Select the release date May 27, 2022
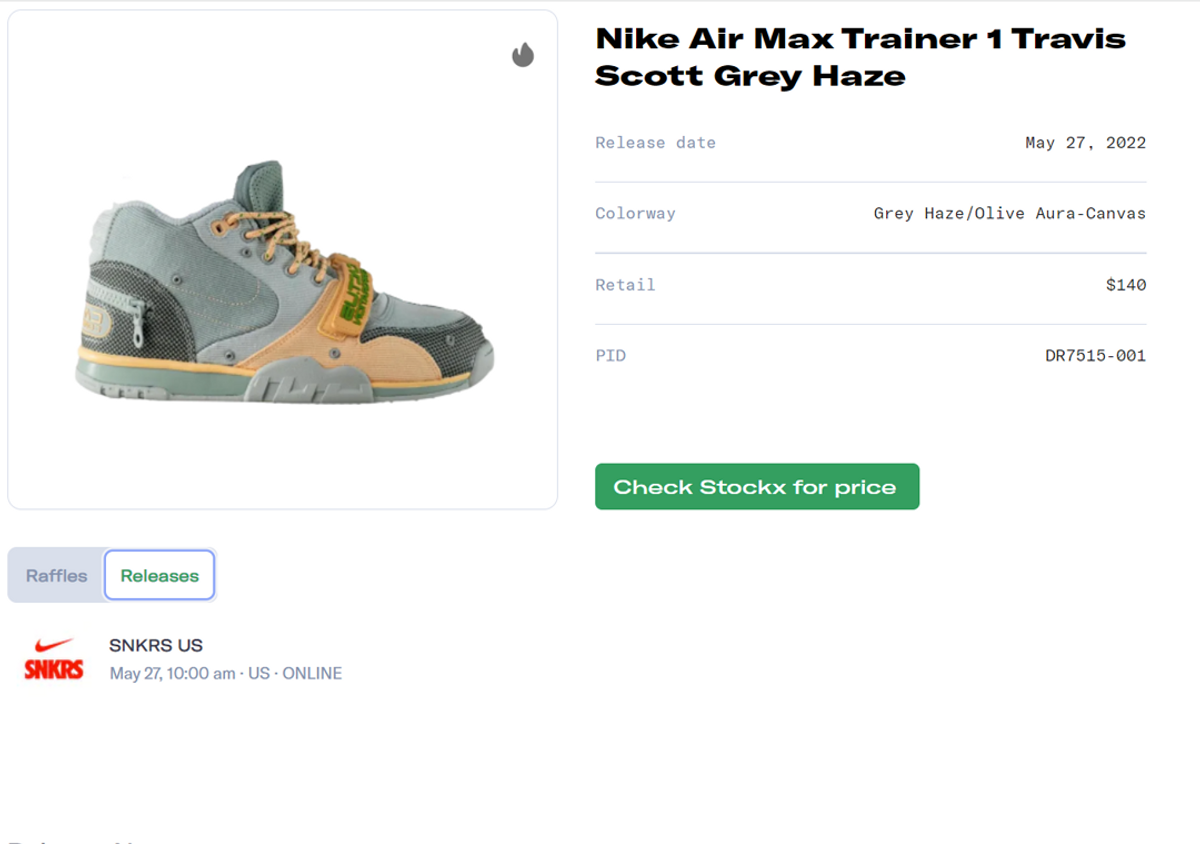The height and width of the screenshot is (844, 1200). tap(1084, 142)
